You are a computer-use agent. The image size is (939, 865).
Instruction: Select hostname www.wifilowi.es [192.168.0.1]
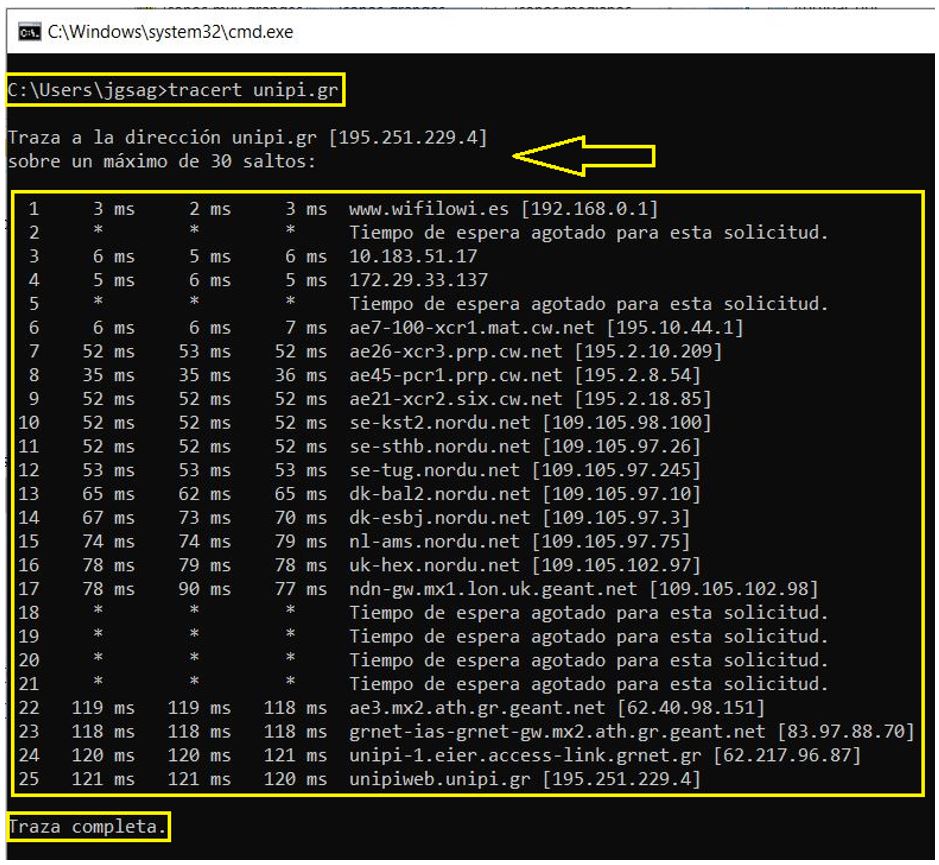pos(504,209)
